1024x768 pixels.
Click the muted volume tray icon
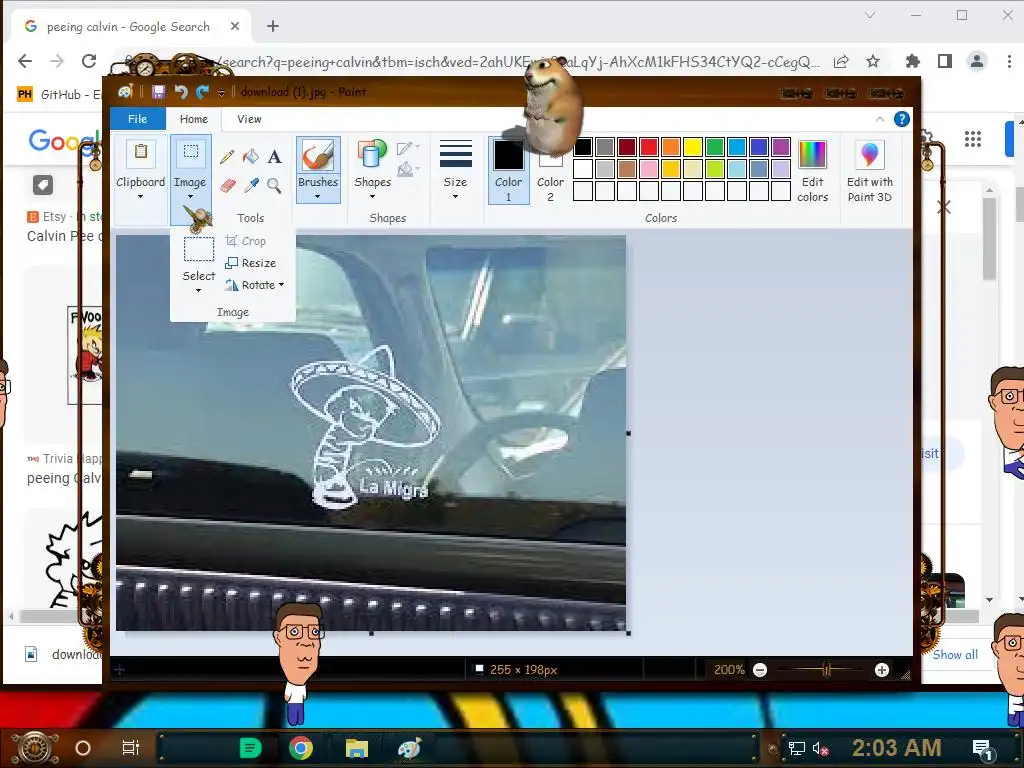(820, 748)
